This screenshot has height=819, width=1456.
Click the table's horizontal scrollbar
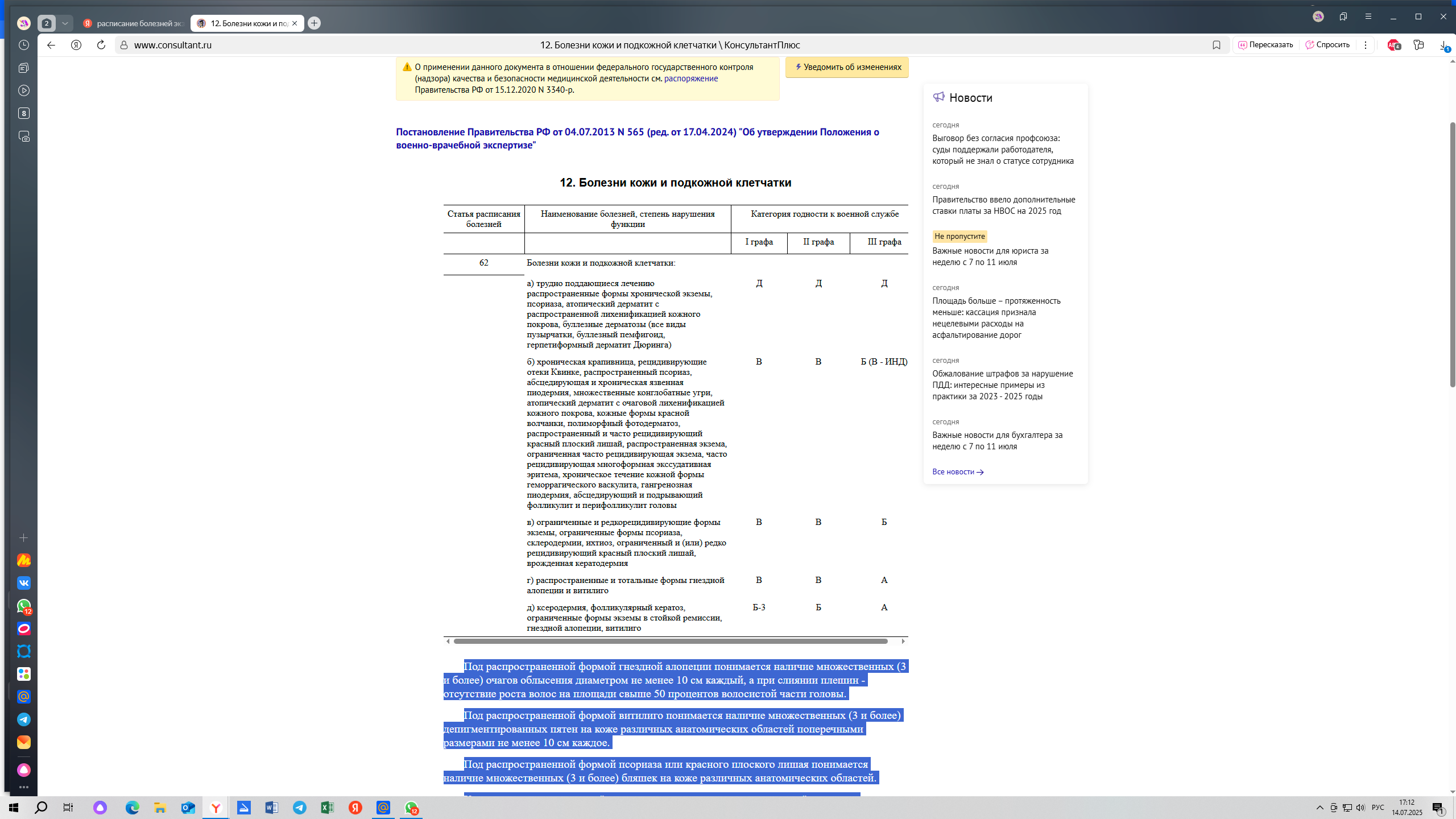[x=671, y=642]
